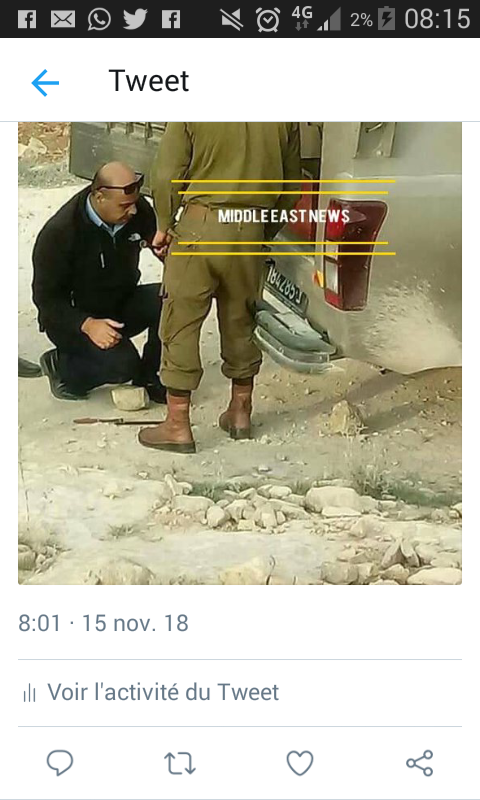Tap the battery charging indicator
The height and width of the screenshot is (800, 480).
[x=386, y=19]
